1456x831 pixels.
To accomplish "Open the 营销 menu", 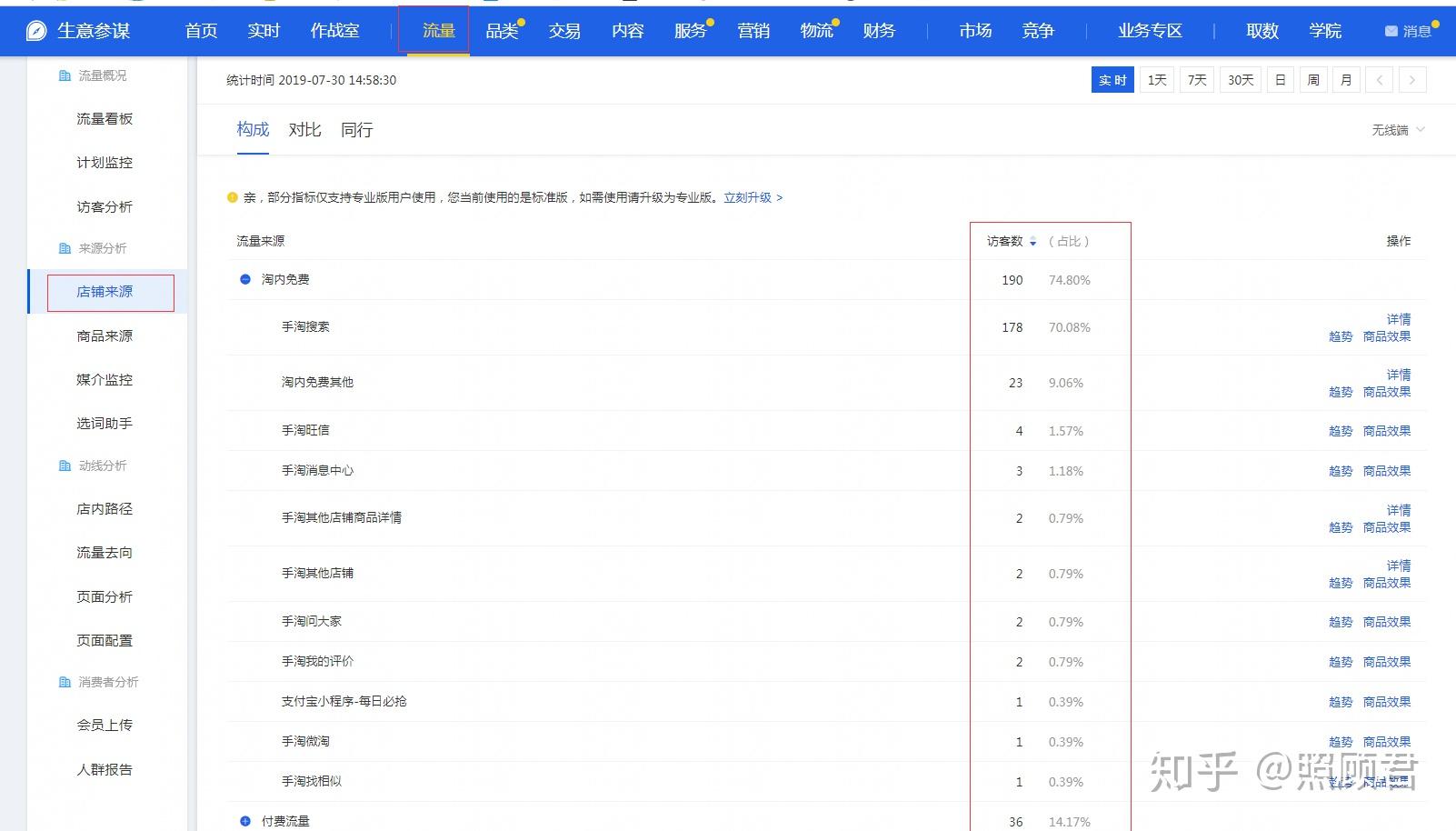I will click(x=753, y=31).
